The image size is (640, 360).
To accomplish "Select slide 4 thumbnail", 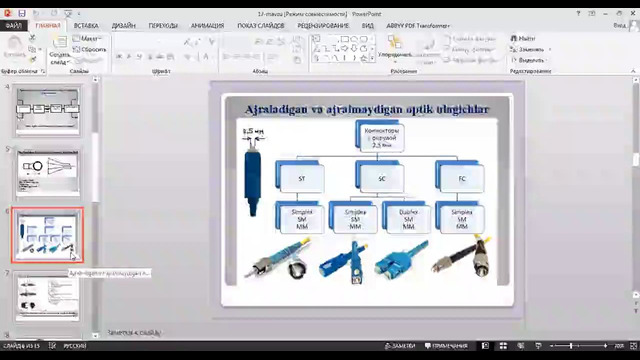I will [x=48, y=110].
